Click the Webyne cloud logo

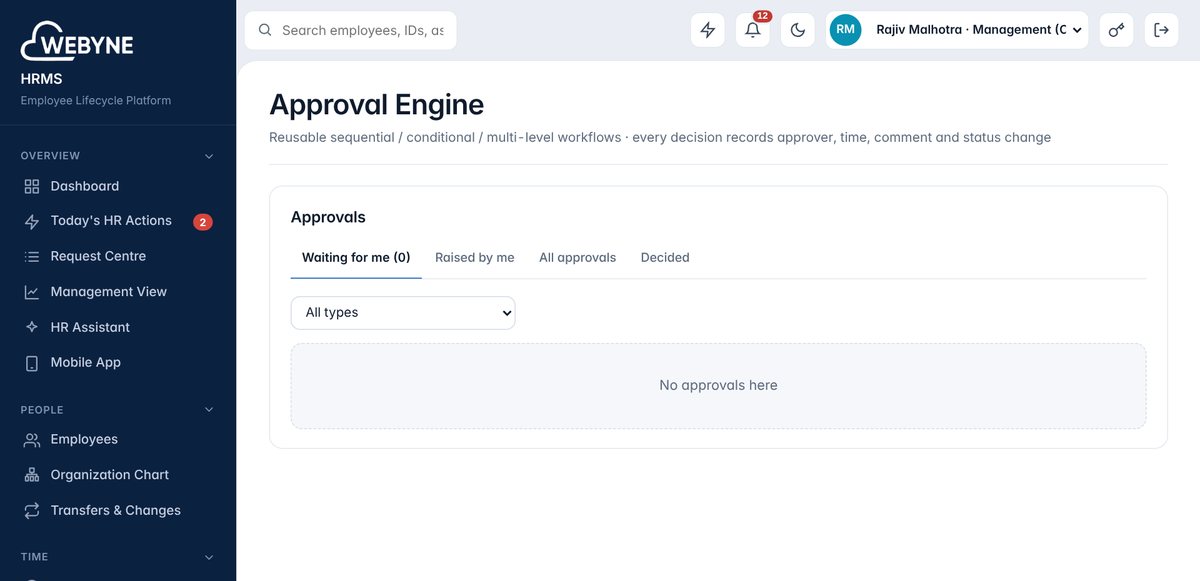77,42
